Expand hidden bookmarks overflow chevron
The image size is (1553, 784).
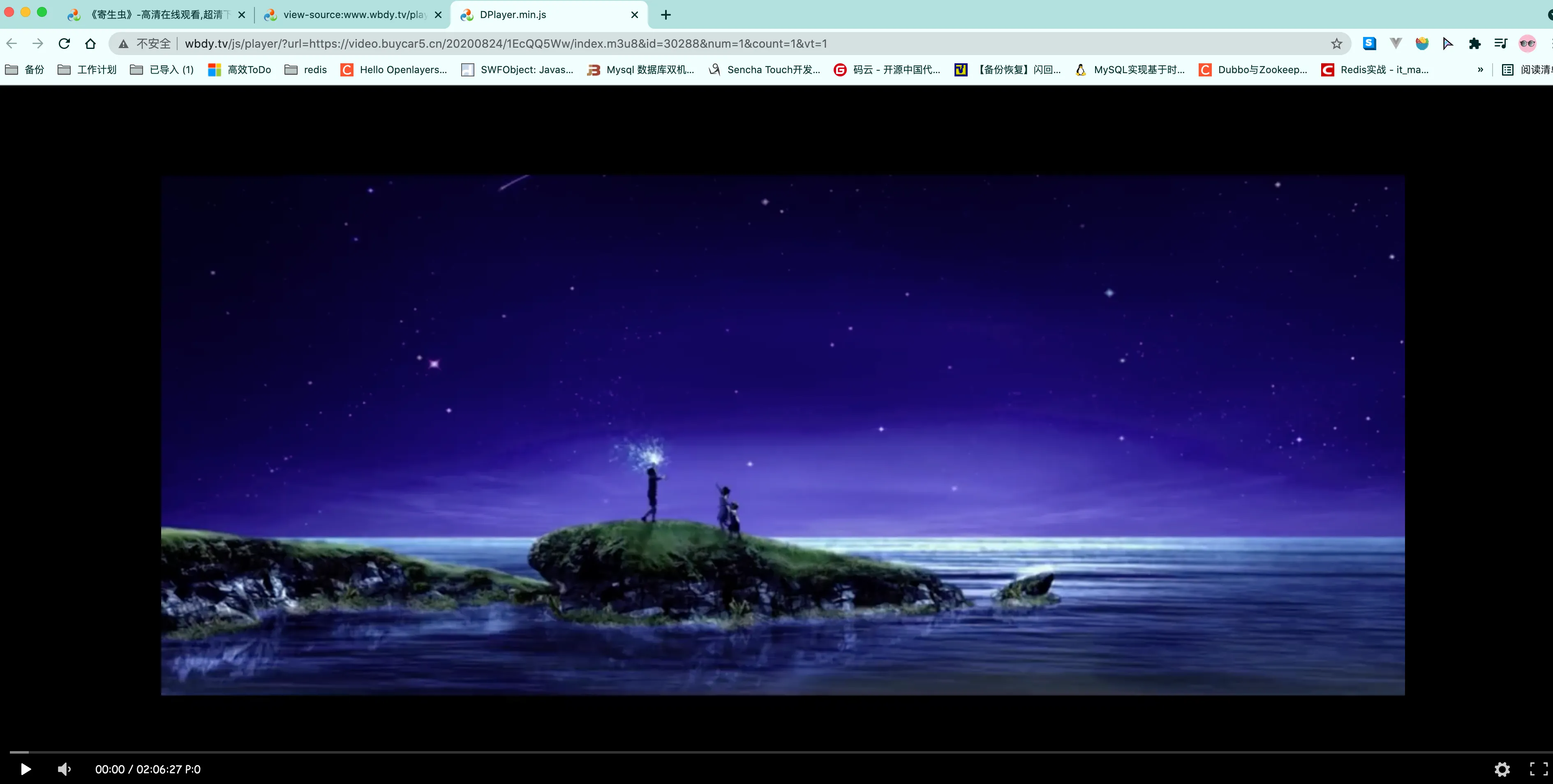pyautogui.click(x=1480, y=70)
